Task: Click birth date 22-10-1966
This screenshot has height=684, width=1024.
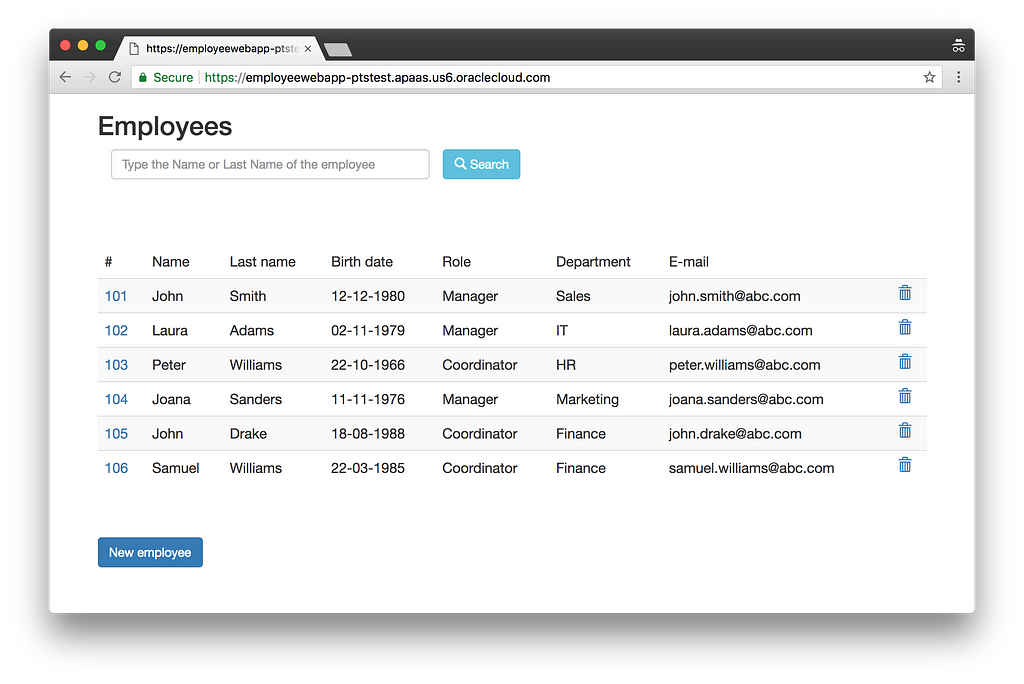Action: click(x=368, y=365)
